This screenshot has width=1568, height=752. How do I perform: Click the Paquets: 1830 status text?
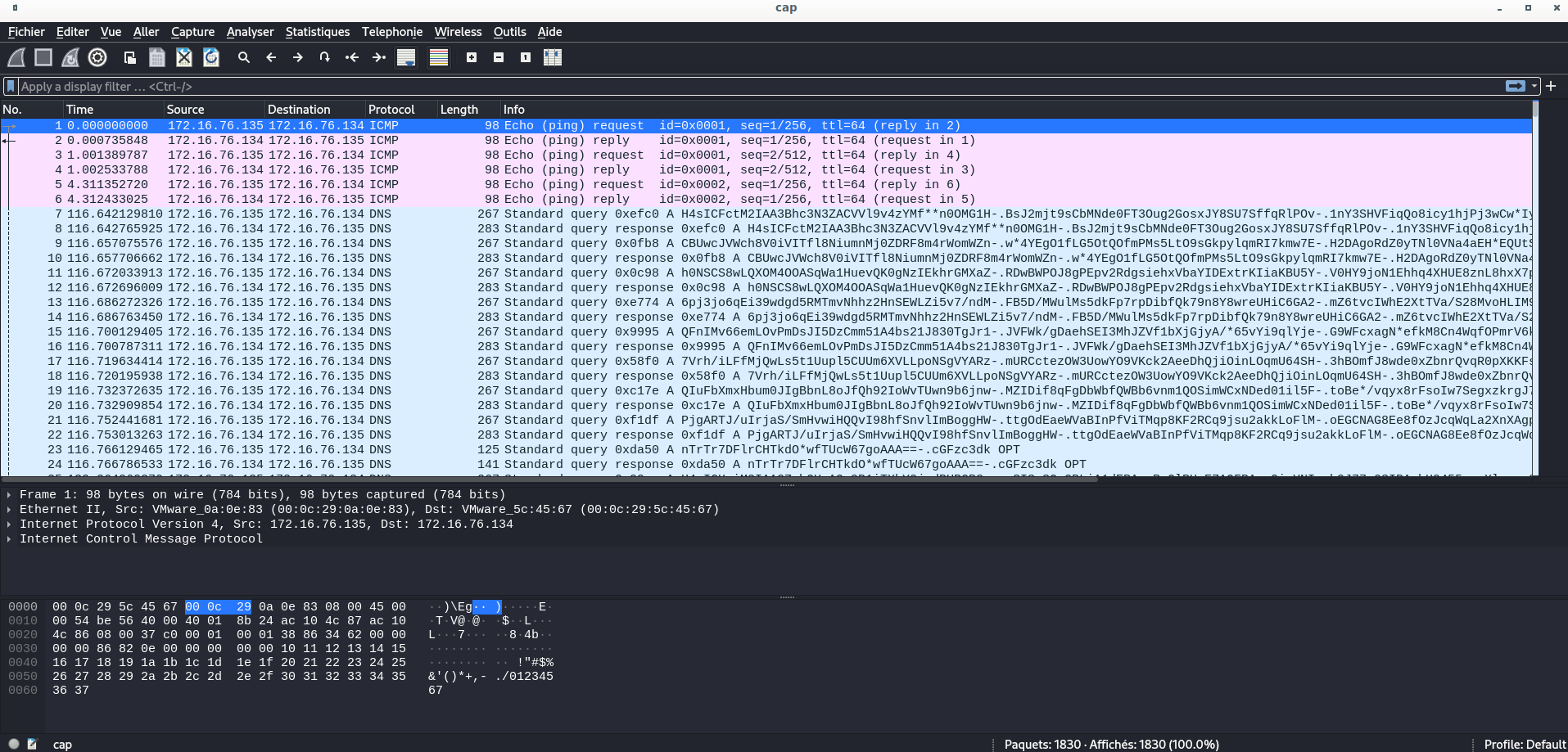pos(1111,744)
